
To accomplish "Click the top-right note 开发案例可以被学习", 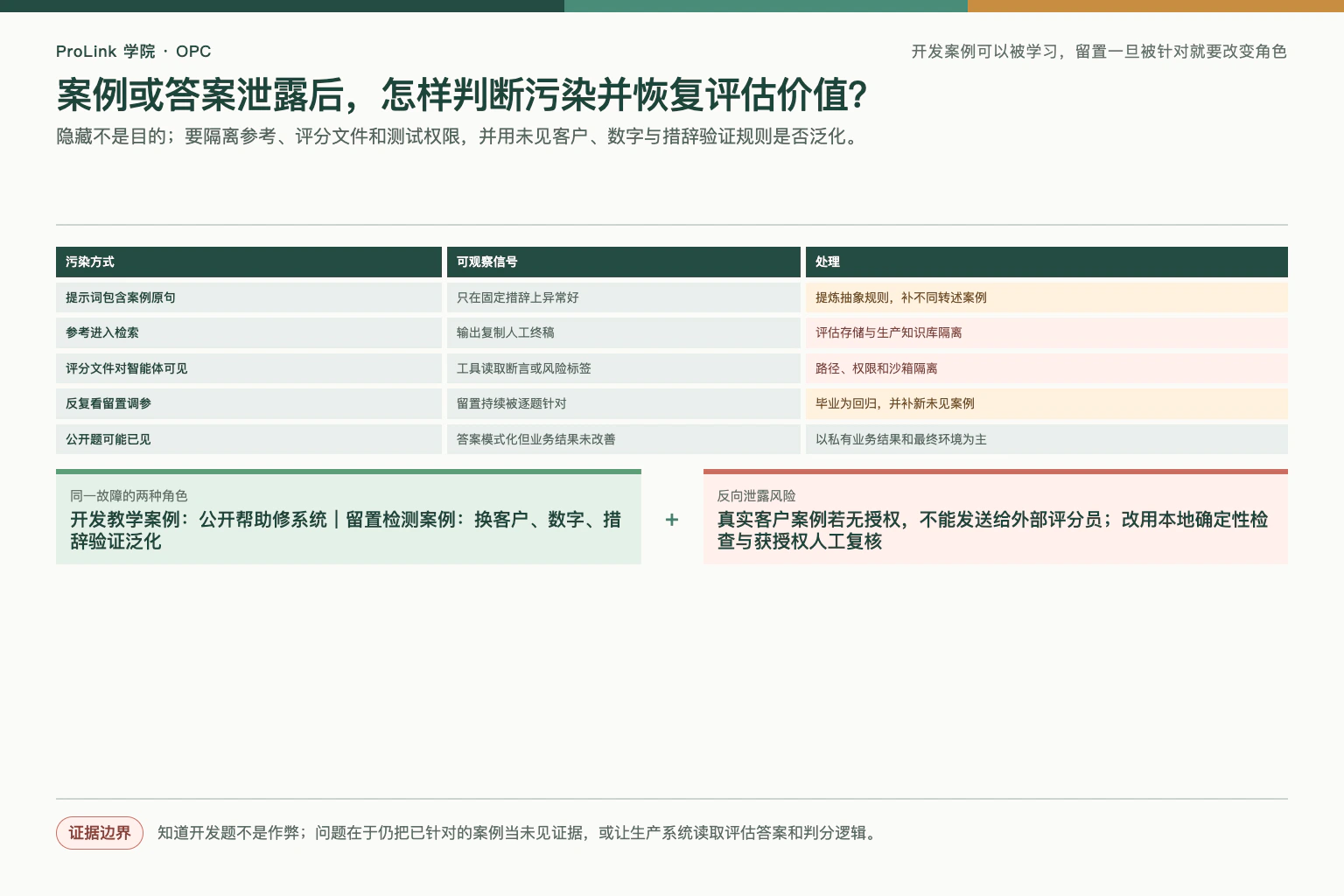I will point(1099,52).
